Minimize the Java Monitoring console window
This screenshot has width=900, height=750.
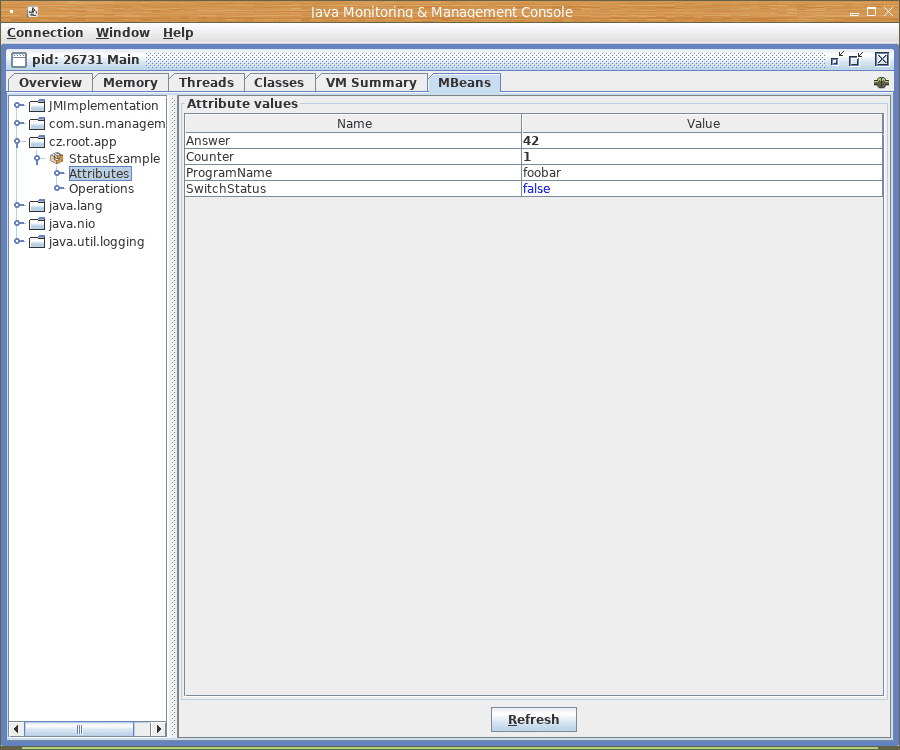tap(854, 12)
